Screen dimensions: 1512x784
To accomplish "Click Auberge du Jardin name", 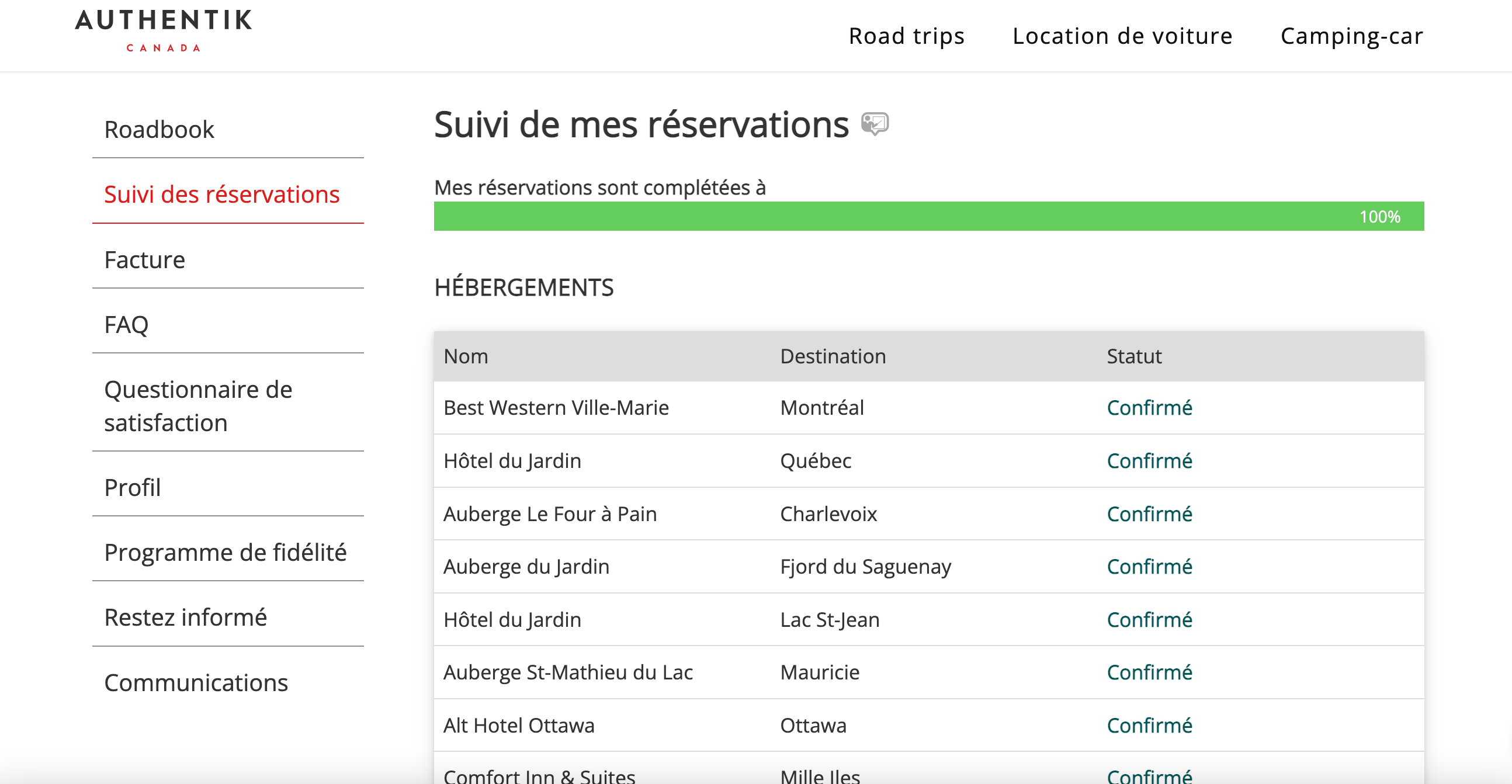I will pyautogui.click(x=526, y=566).
